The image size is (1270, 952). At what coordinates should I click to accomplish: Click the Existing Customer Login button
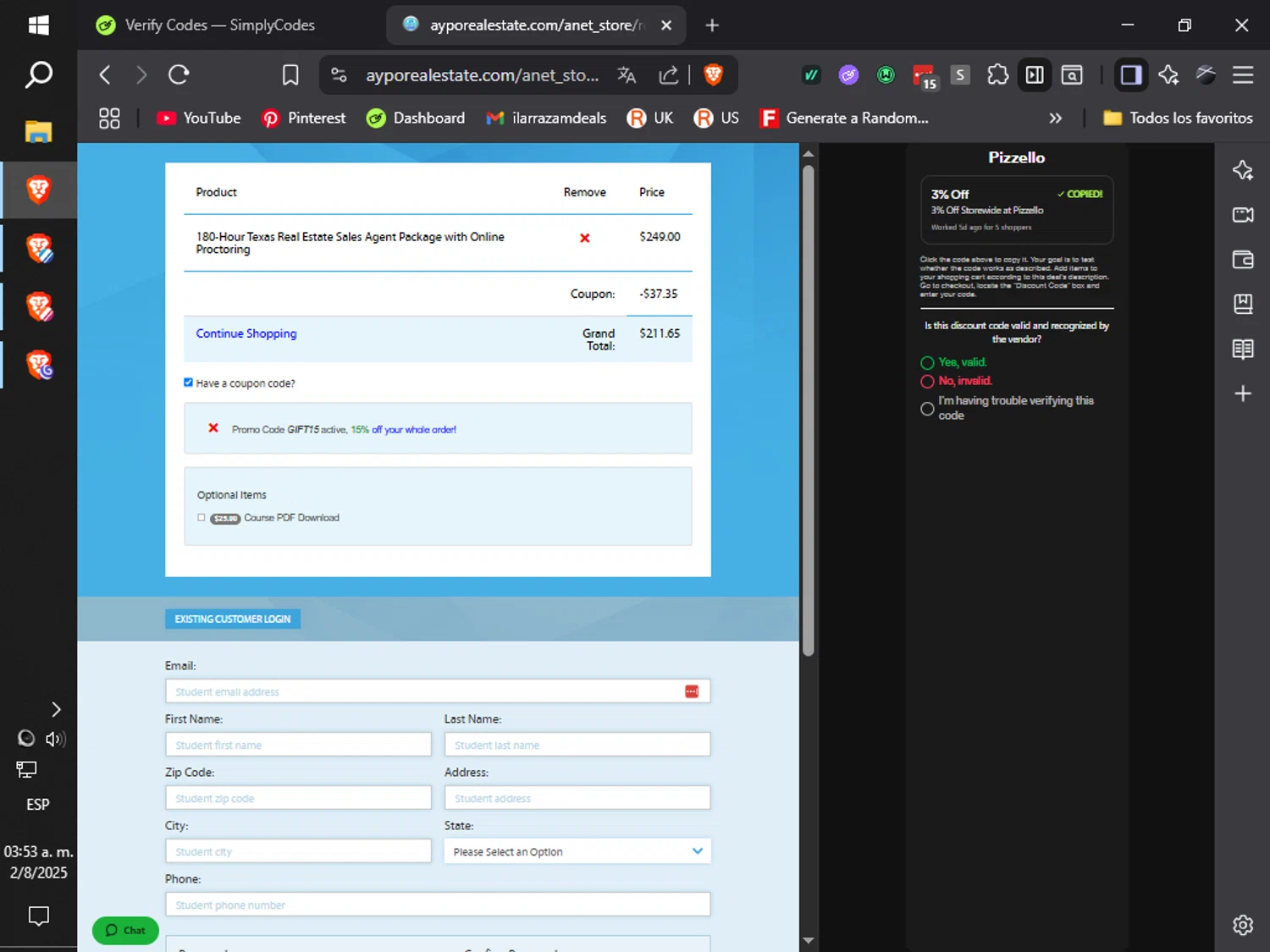coord(233,619)
